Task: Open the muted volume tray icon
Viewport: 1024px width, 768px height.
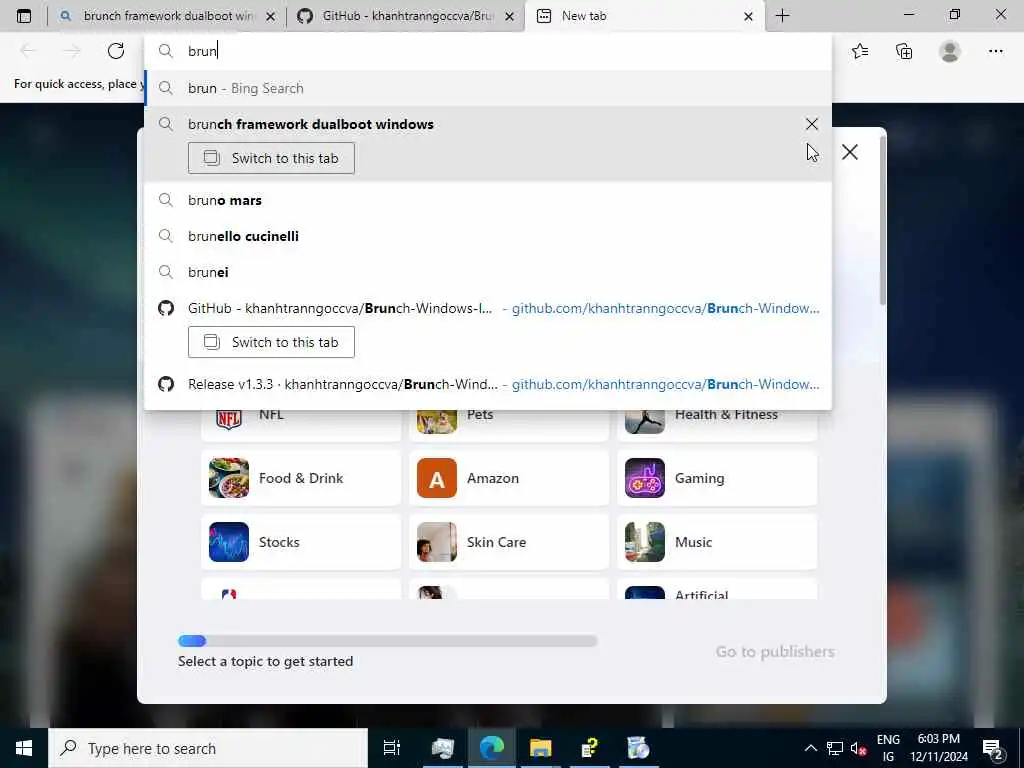Action: [858, 748]
